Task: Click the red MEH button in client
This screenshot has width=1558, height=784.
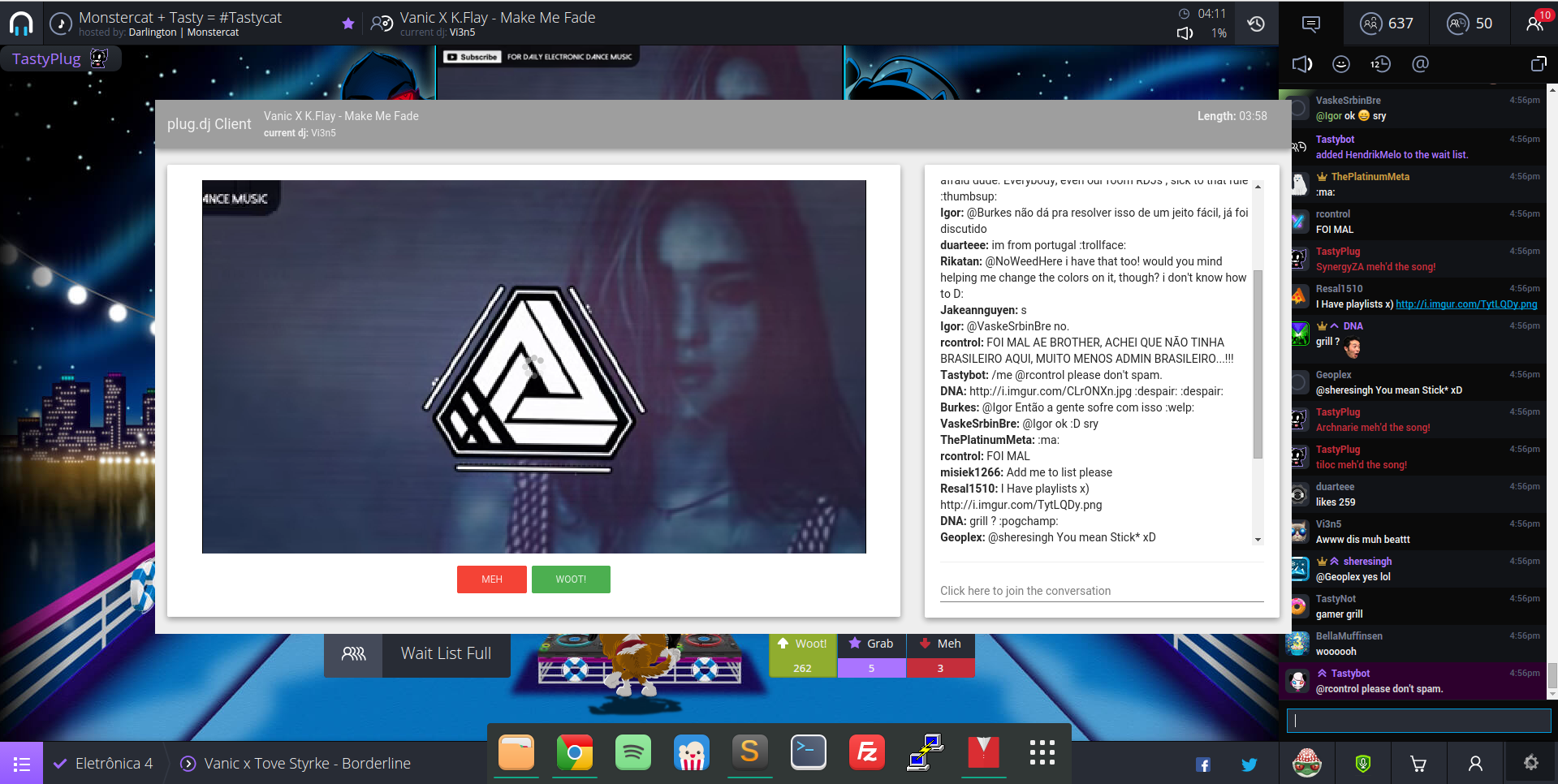Action: (492, 579)
